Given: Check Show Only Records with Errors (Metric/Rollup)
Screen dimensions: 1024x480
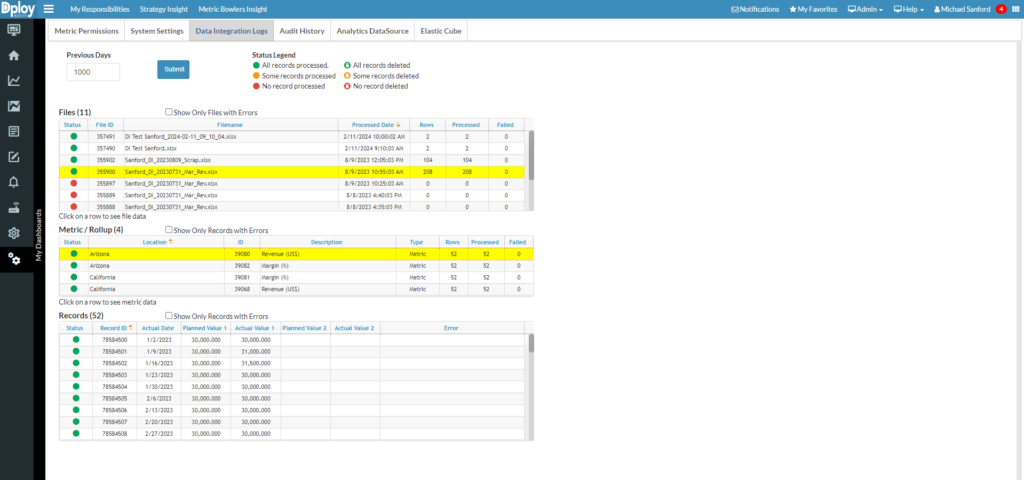Looking at the screenshot, I should pyautogui.click(x=169, y=229).
